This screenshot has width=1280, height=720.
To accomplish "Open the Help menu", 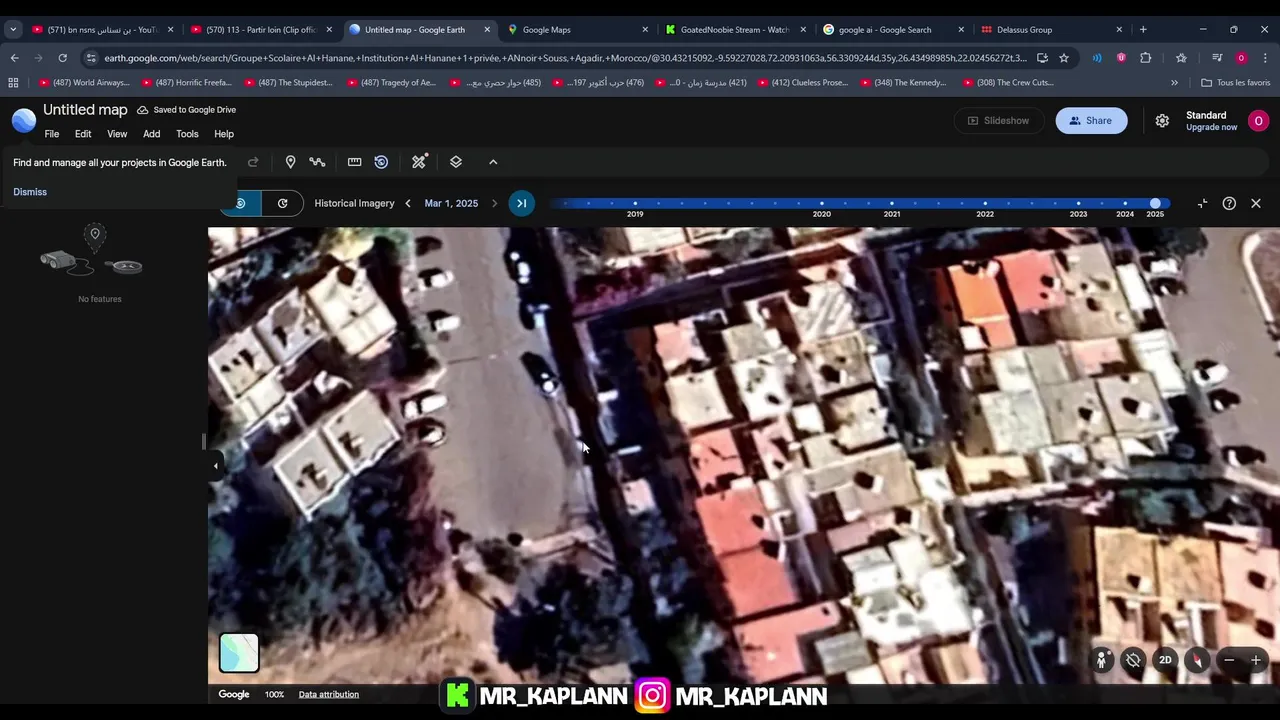I will click(224, 134).
